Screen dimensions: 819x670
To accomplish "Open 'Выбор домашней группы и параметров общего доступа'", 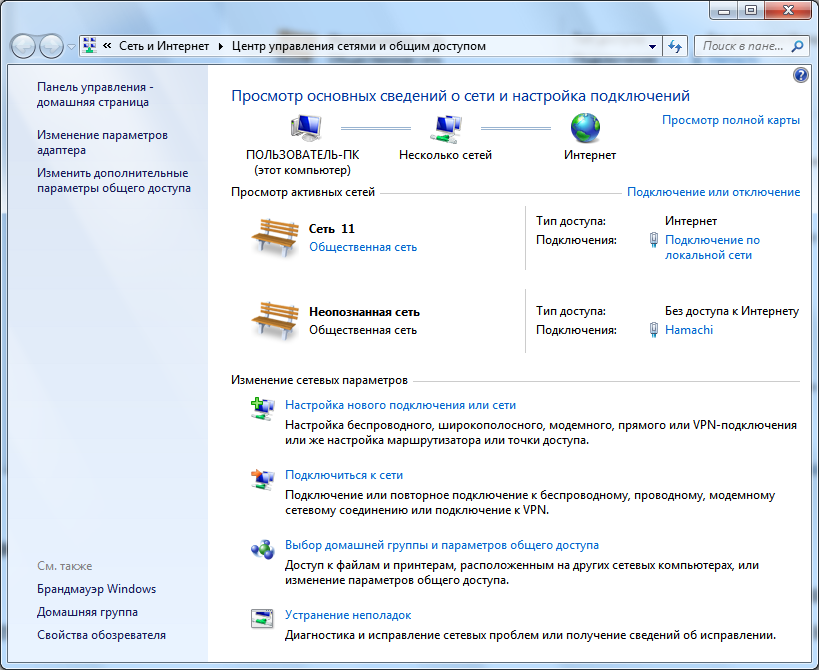I will point(441,545).
